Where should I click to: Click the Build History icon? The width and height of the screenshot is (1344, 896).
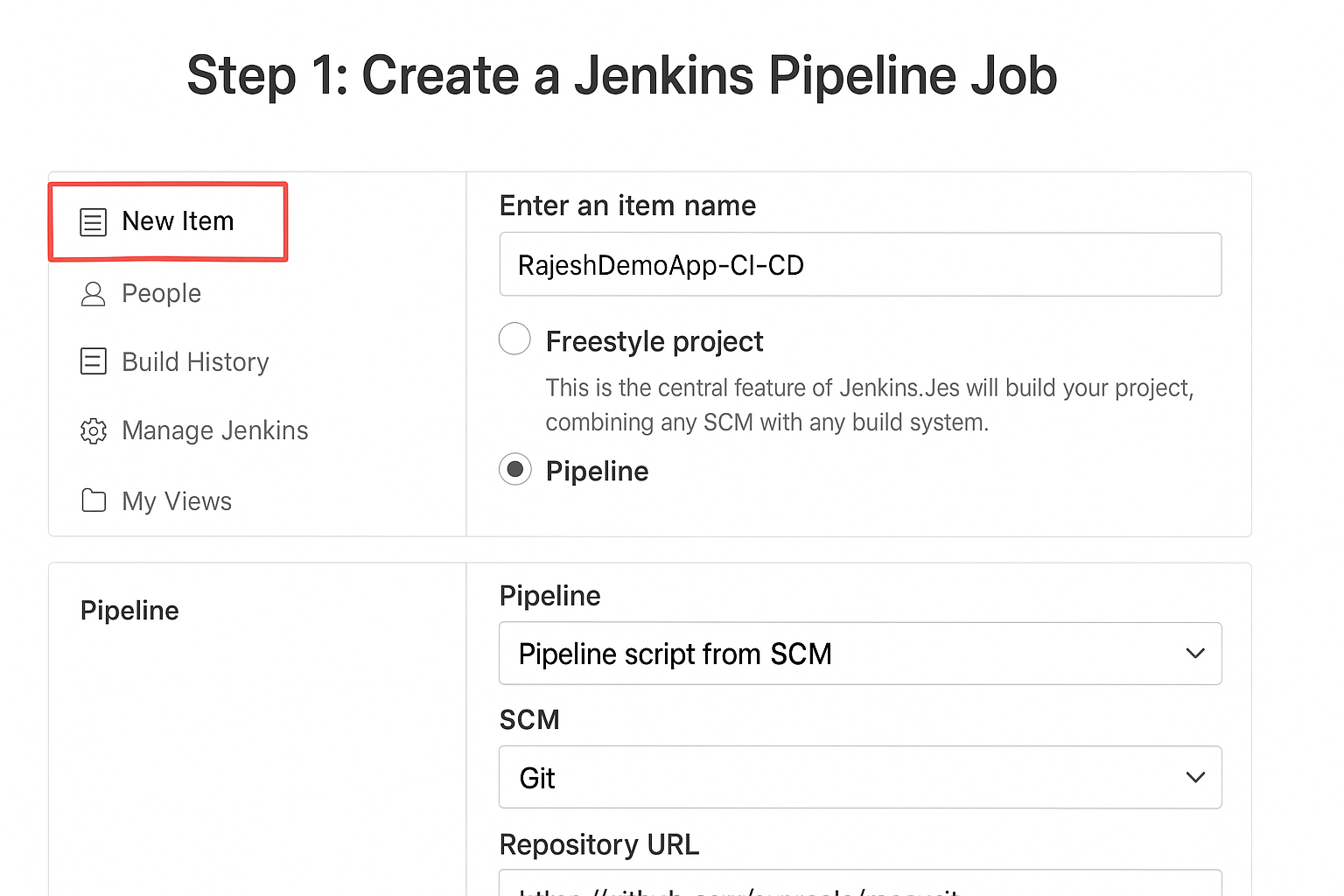tap(94, 361)
